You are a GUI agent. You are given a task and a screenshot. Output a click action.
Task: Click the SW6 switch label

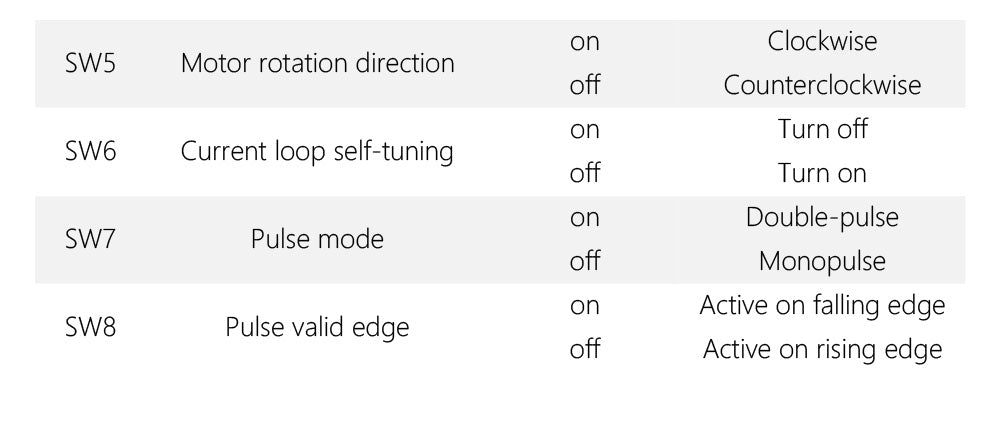coord(91,152)
